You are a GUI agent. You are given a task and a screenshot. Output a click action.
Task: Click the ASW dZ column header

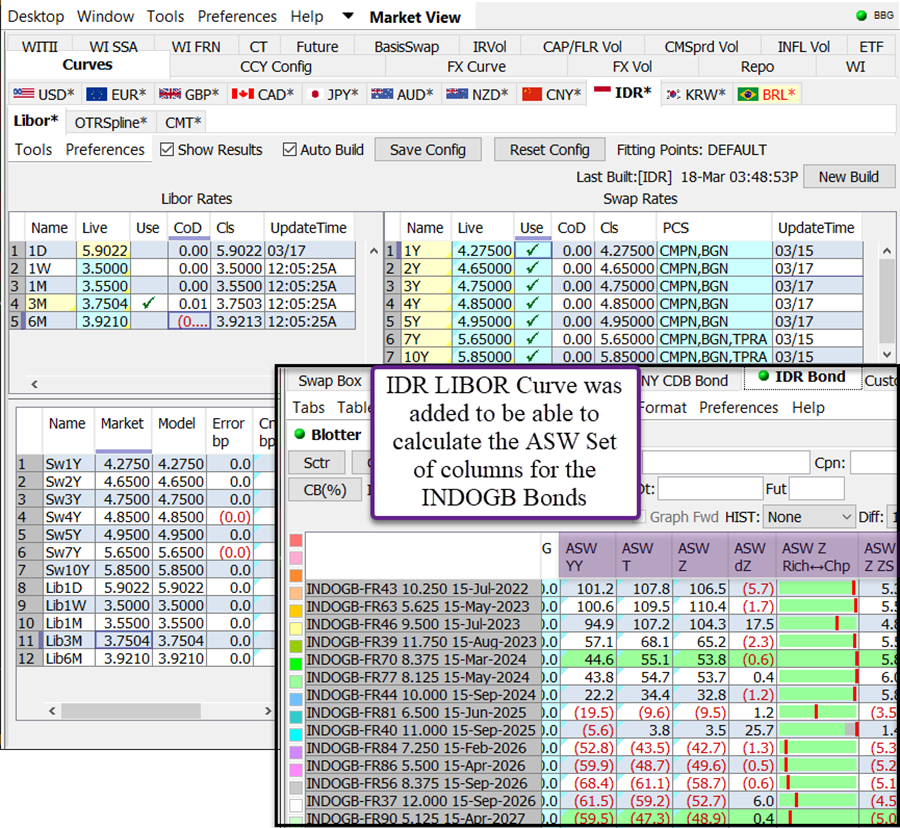click(x=751, y=557)
